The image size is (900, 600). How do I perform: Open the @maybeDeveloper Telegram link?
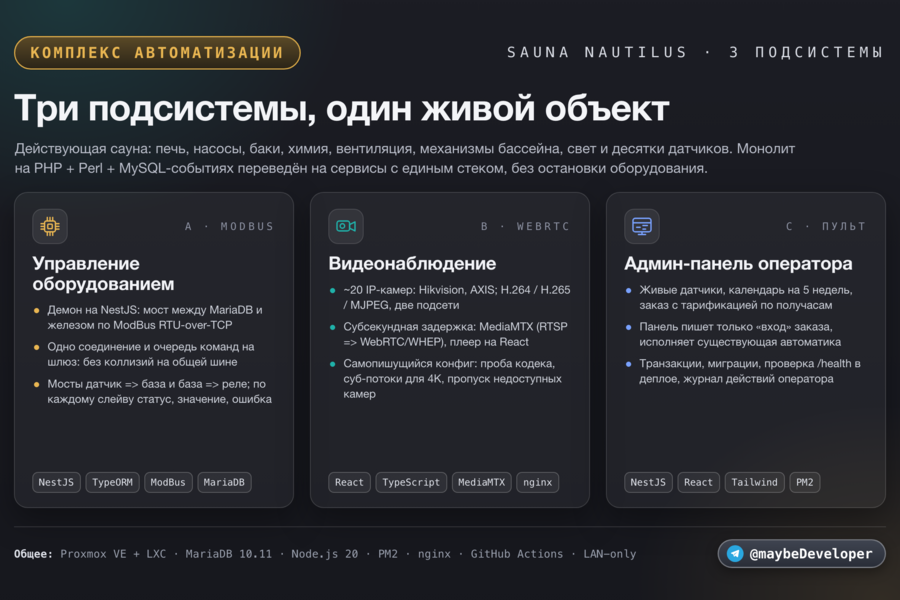coord(801,553)
